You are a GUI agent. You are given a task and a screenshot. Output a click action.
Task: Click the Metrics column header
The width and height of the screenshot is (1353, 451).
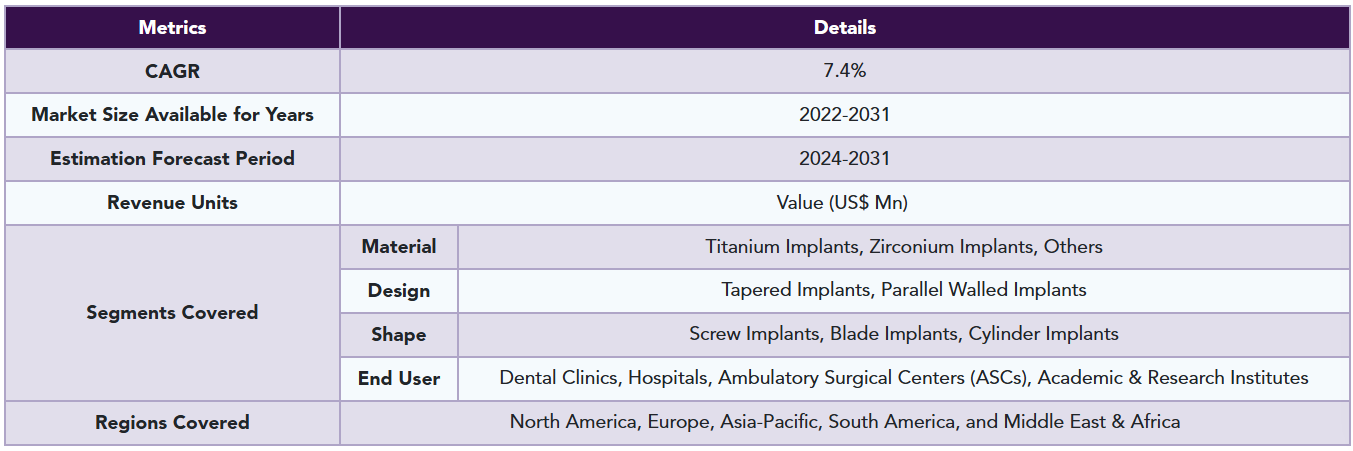pos(172,27)
